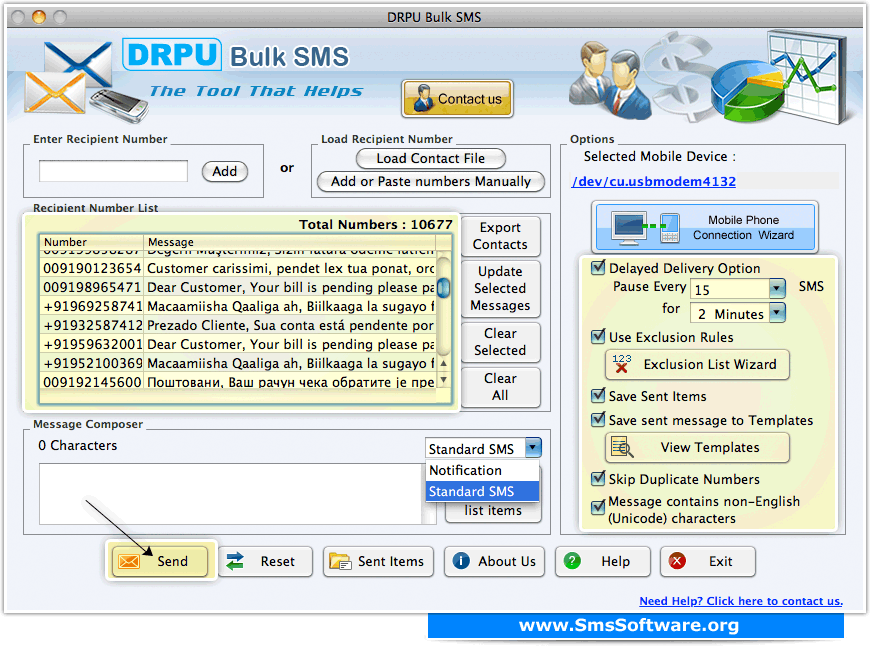
Task: Select row with number 009198965471
Action: (239, 287)
